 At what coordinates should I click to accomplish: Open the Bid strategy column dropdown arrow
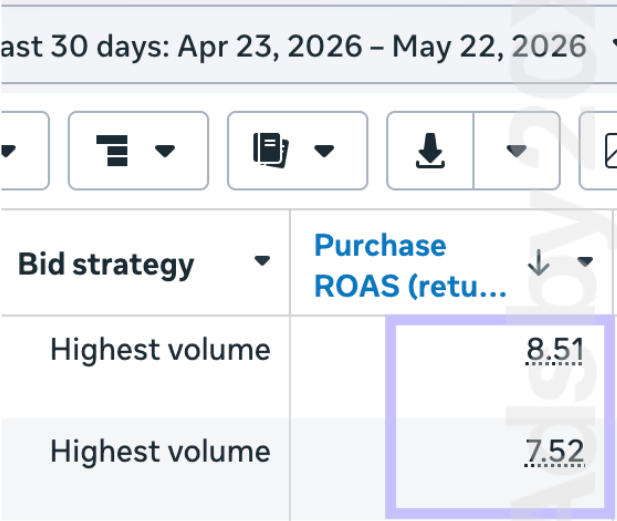[x=262, y=261]
